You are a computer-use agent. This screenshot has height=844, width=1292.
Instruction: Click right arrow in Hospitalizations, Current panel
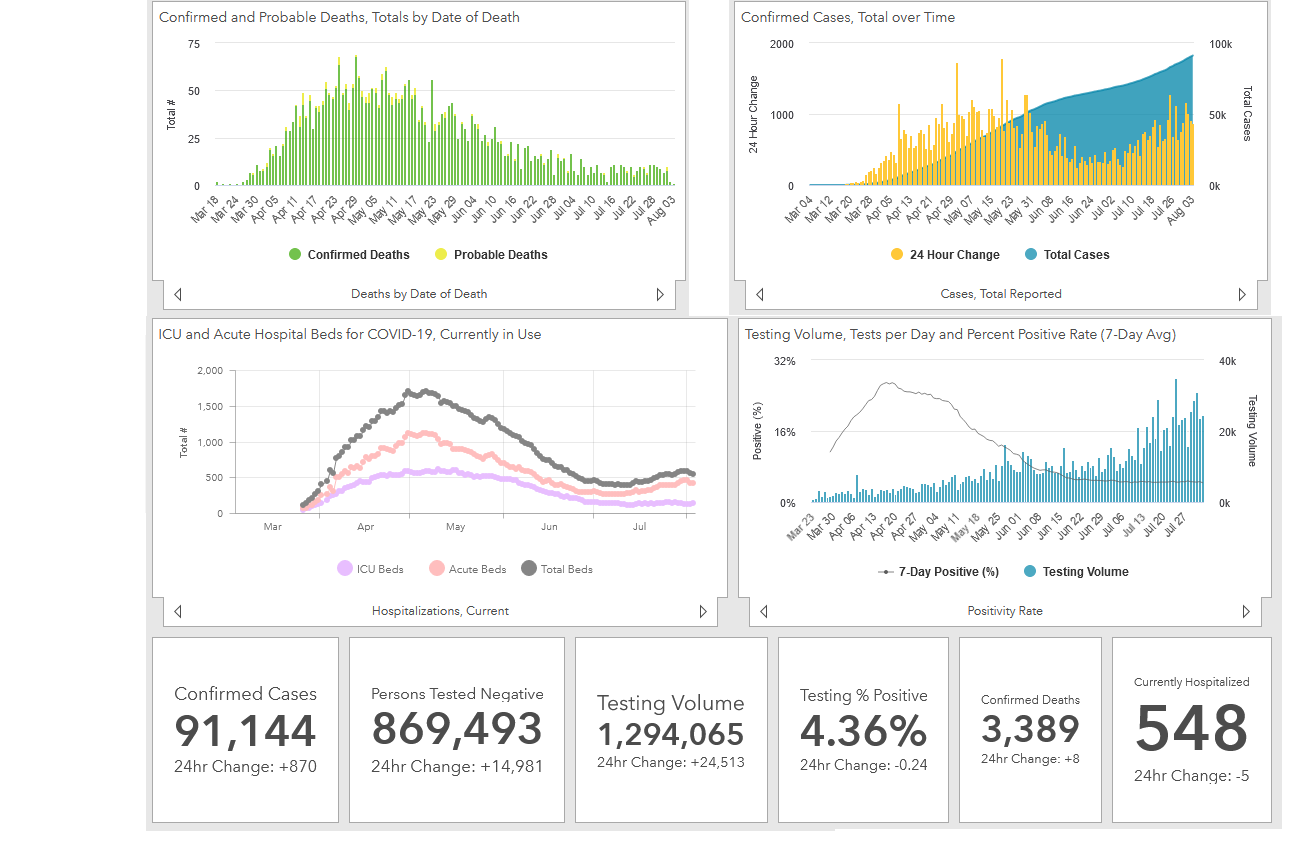click(x=703, y=611)
